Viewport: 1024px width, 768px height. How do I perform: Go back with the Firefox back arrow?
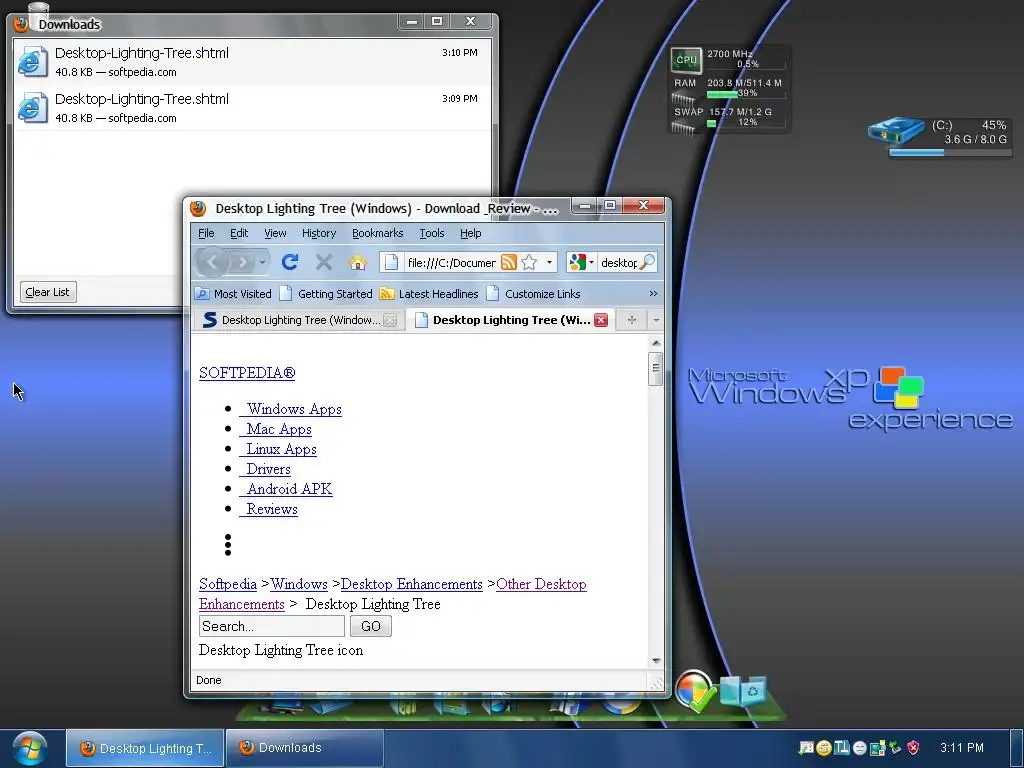212,262
